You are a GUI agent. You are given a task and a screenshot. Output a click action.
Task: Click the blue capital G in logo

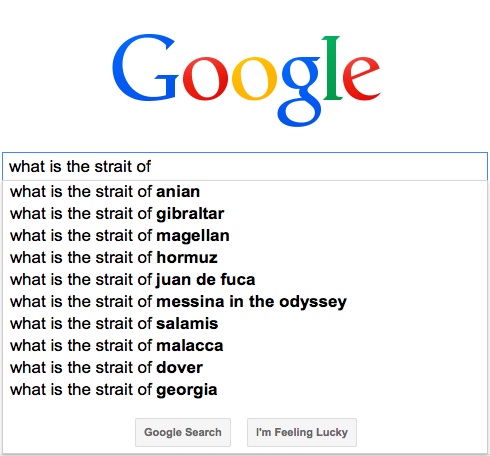click(144, 67)
